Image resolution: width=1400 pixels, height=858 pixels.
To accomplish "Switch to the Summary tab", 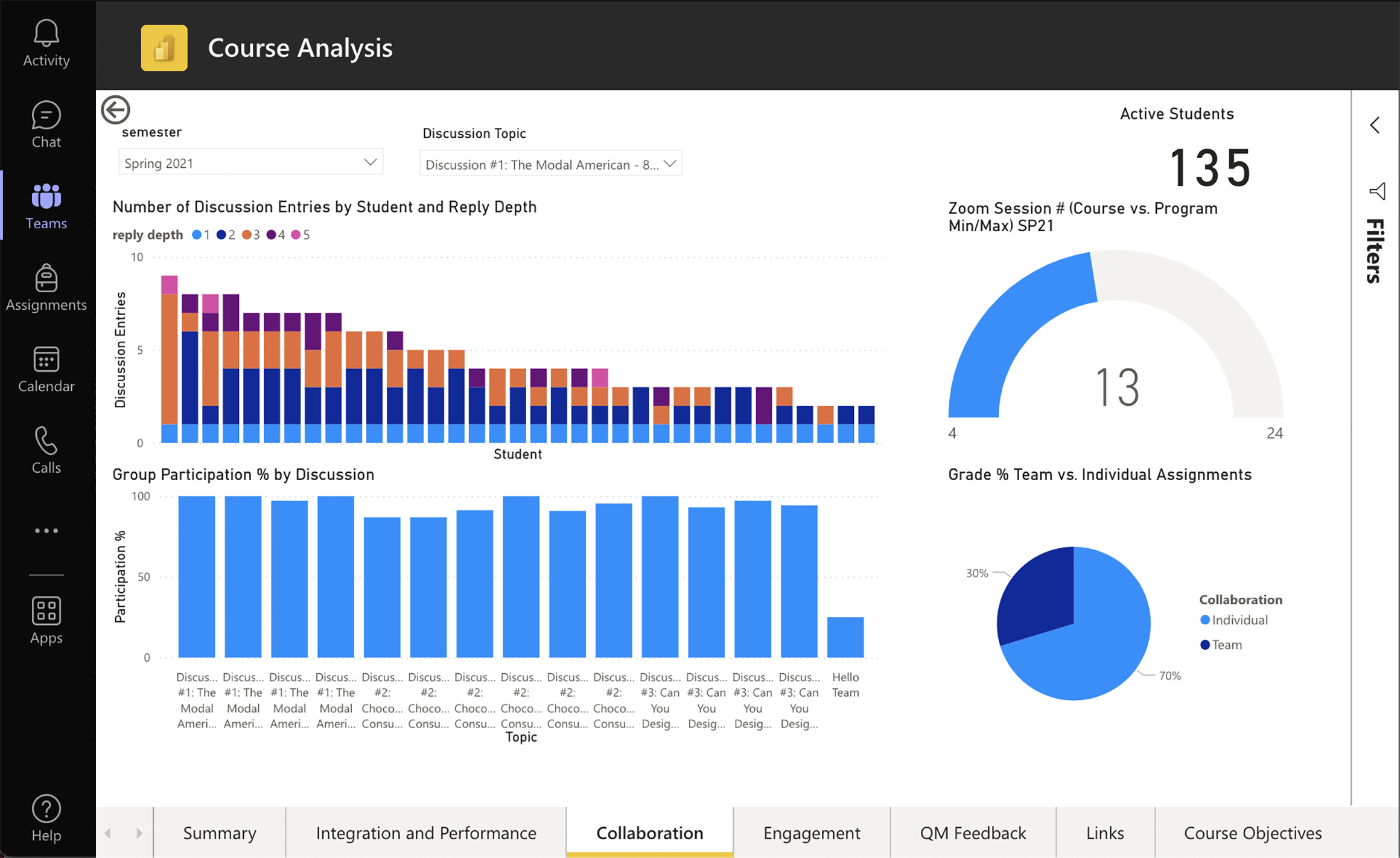I will [220, 833].
